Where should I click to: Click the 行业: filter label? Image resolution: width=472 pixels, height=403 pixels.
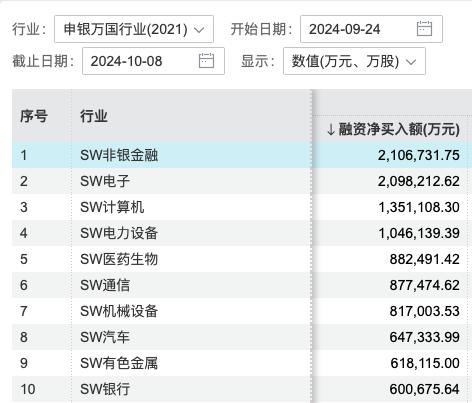pyautogui.click(x=29, y=29)
